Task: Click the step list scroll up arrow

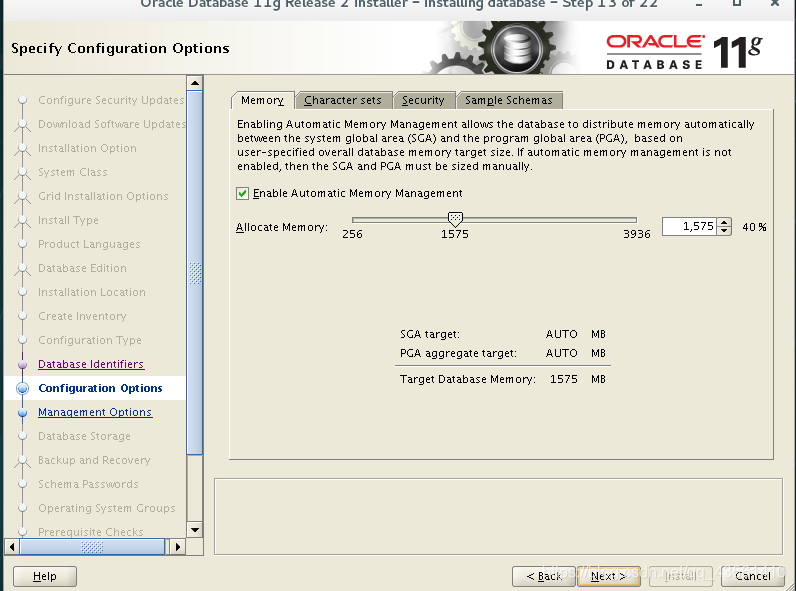Action: coord(195,83)
